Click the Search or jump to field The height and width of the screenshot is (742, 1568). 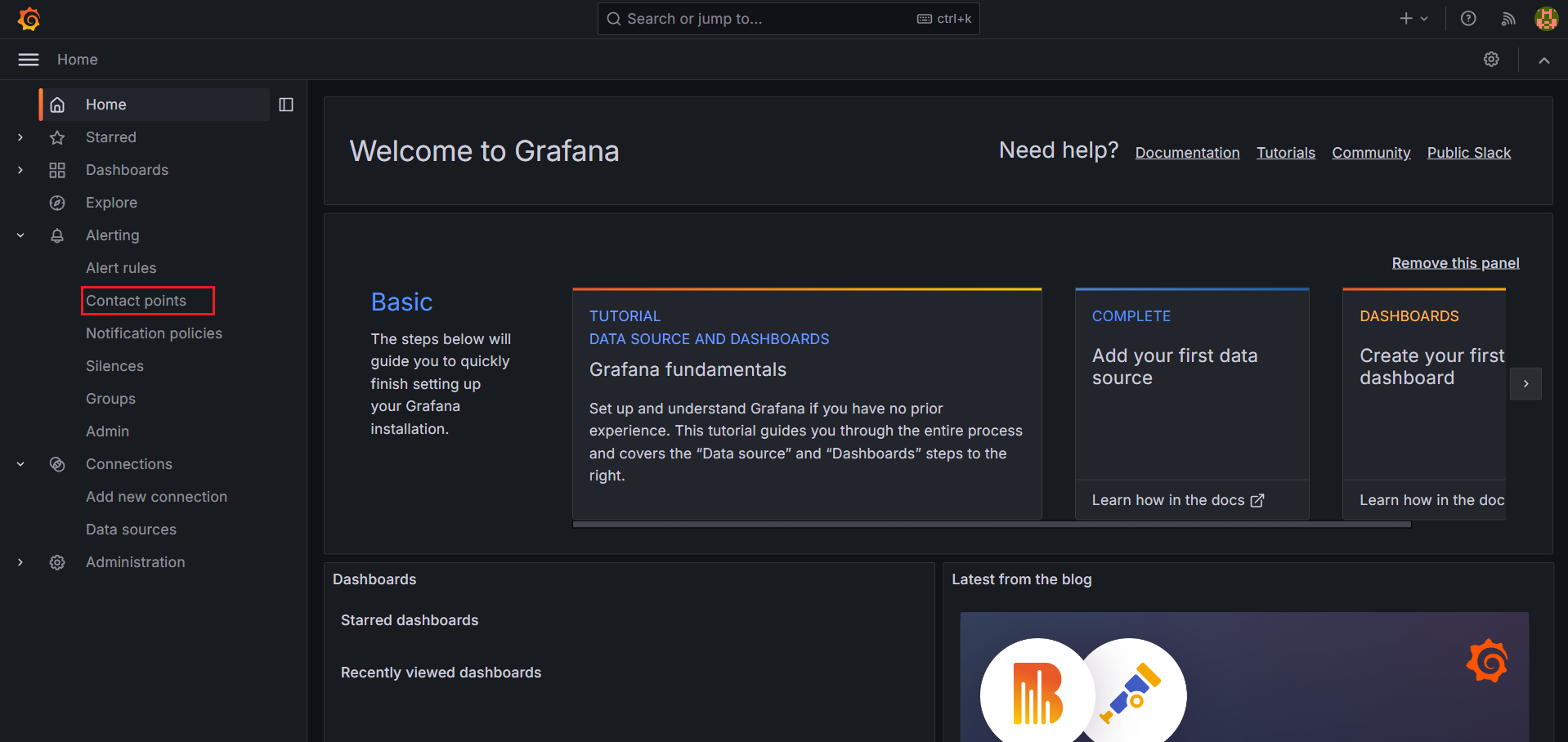click(787, 18)
